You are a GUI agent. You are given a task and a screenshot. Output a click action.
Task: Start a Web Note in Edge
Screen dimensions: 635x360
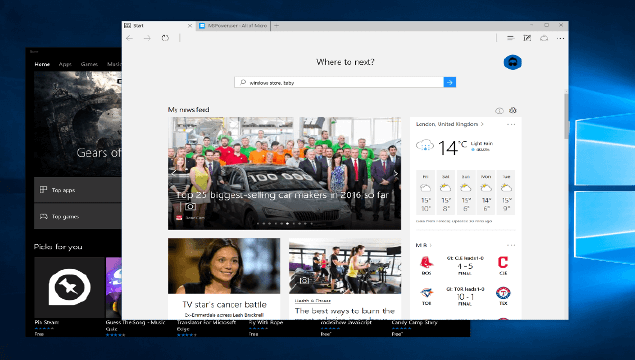click(527, 38)
